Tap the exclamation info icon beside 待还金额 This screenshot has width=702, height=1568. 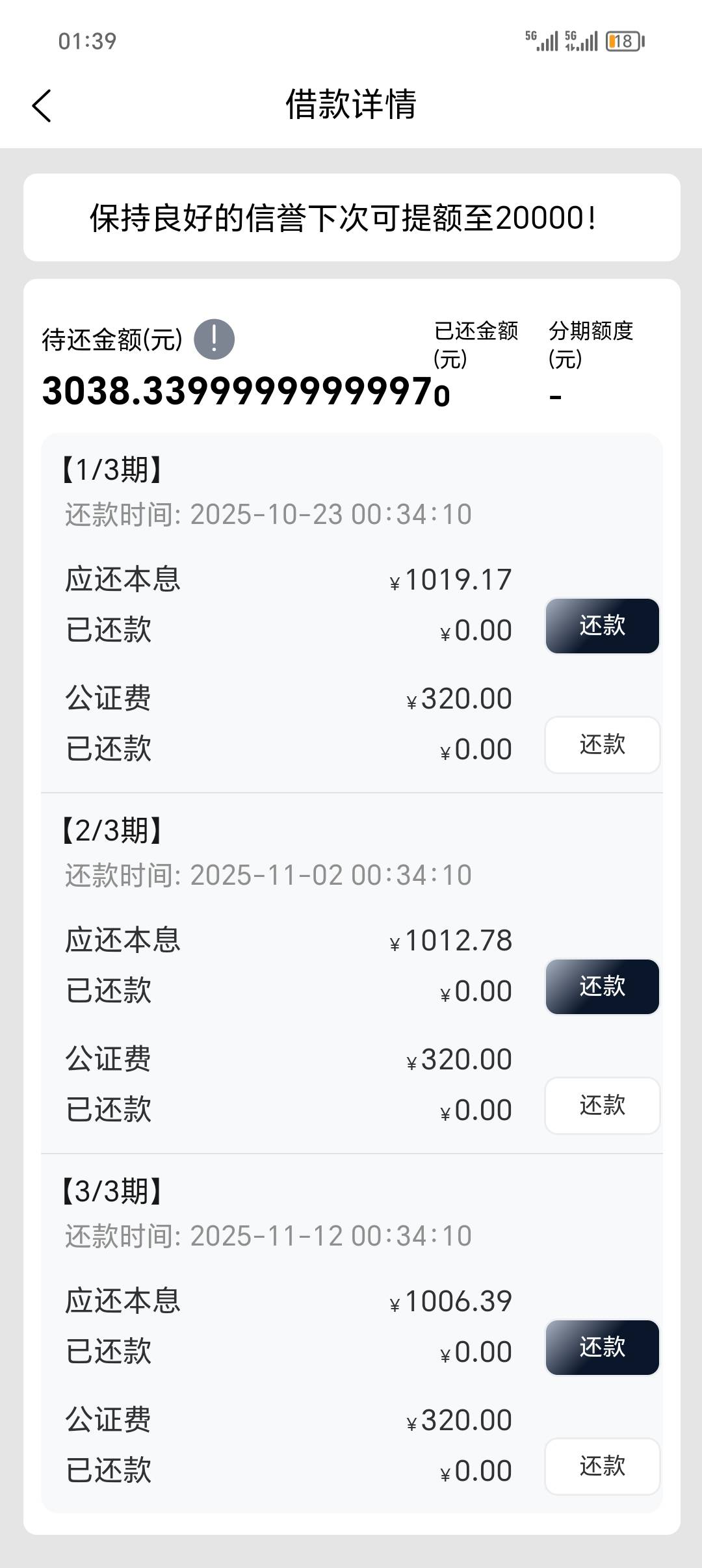[214, 339]
